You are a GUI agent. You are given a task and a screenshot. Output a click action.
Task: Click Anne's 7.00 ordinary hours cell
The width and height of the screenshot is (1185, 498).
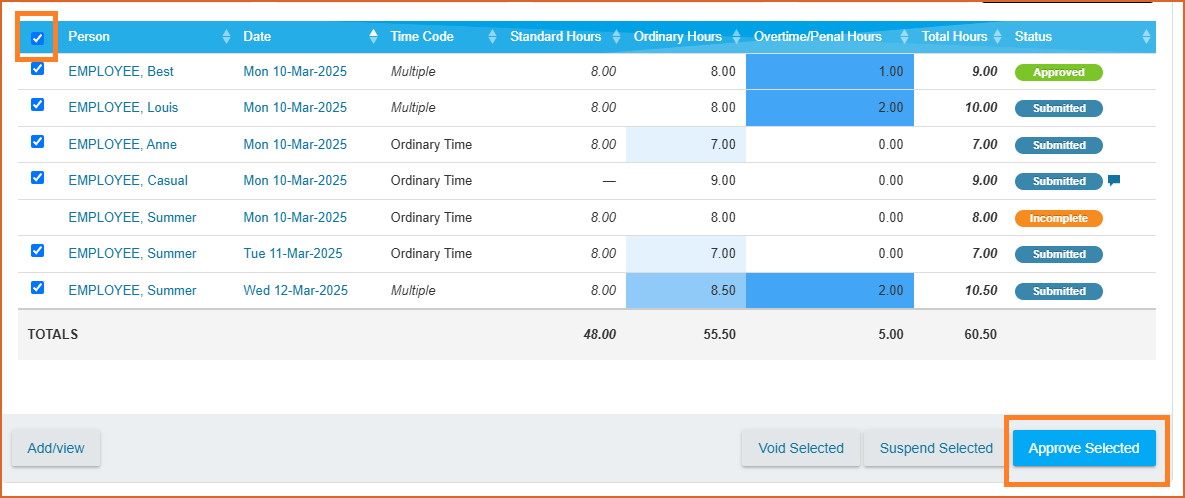(685, 144)
